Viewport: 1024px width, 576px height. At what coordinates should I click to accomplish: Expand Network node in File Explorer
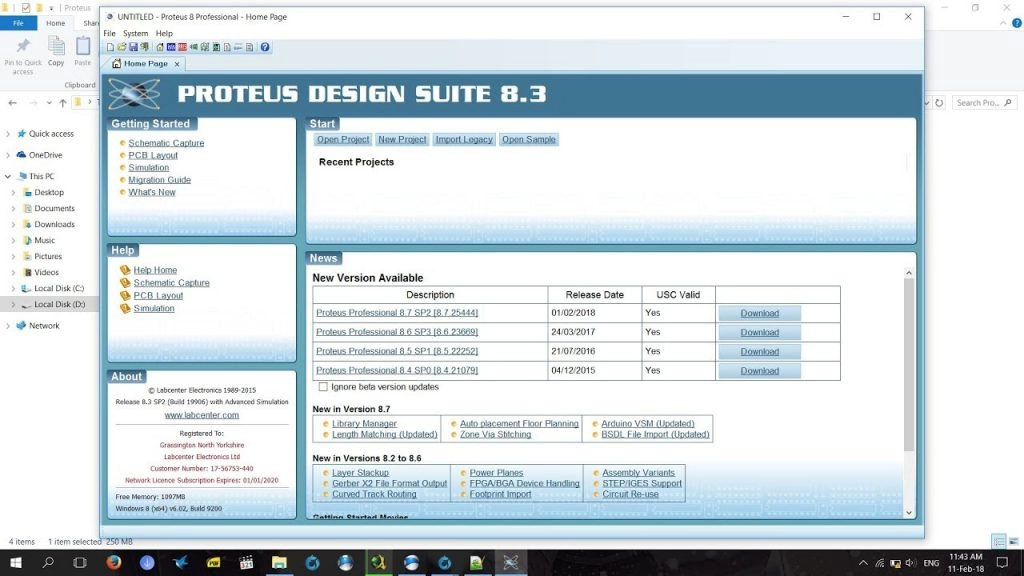pyautogui.click(x=8, y=326)
